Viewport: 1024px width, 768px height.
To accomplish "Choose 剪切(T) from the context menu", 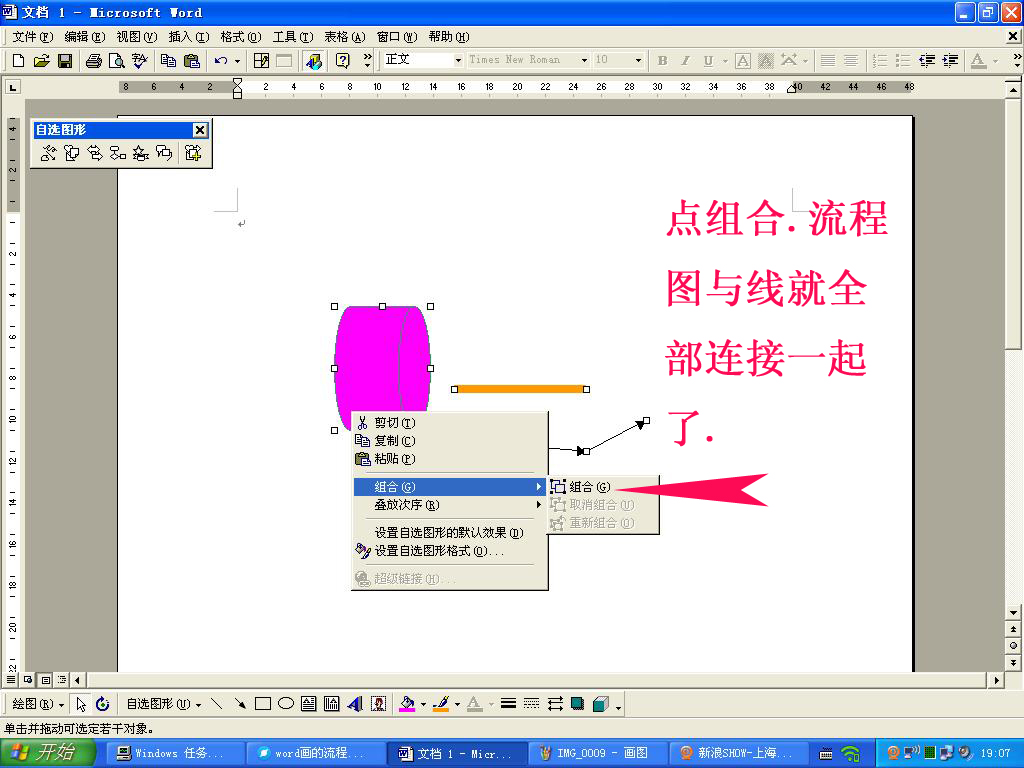I will (449, 423).
